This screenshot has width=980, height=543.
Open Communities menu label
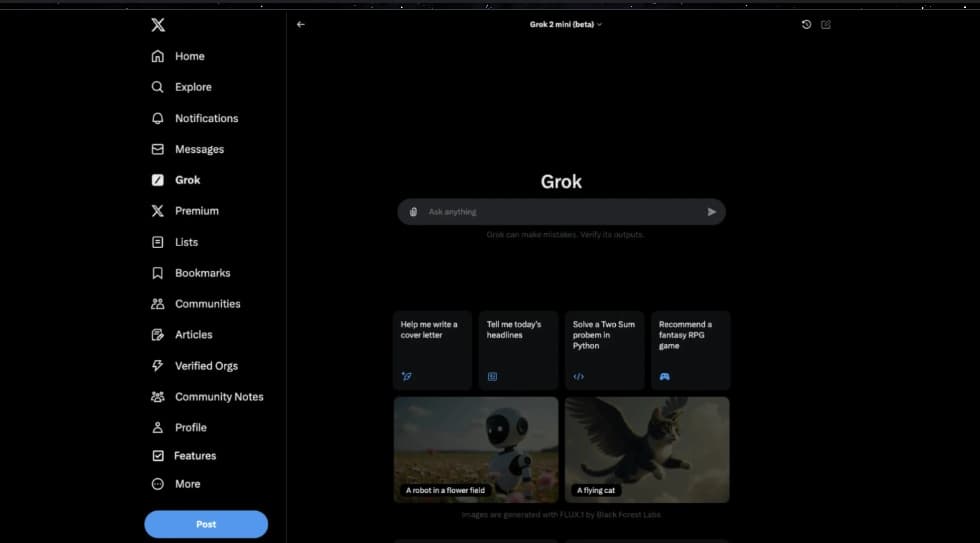pos(208,304)
